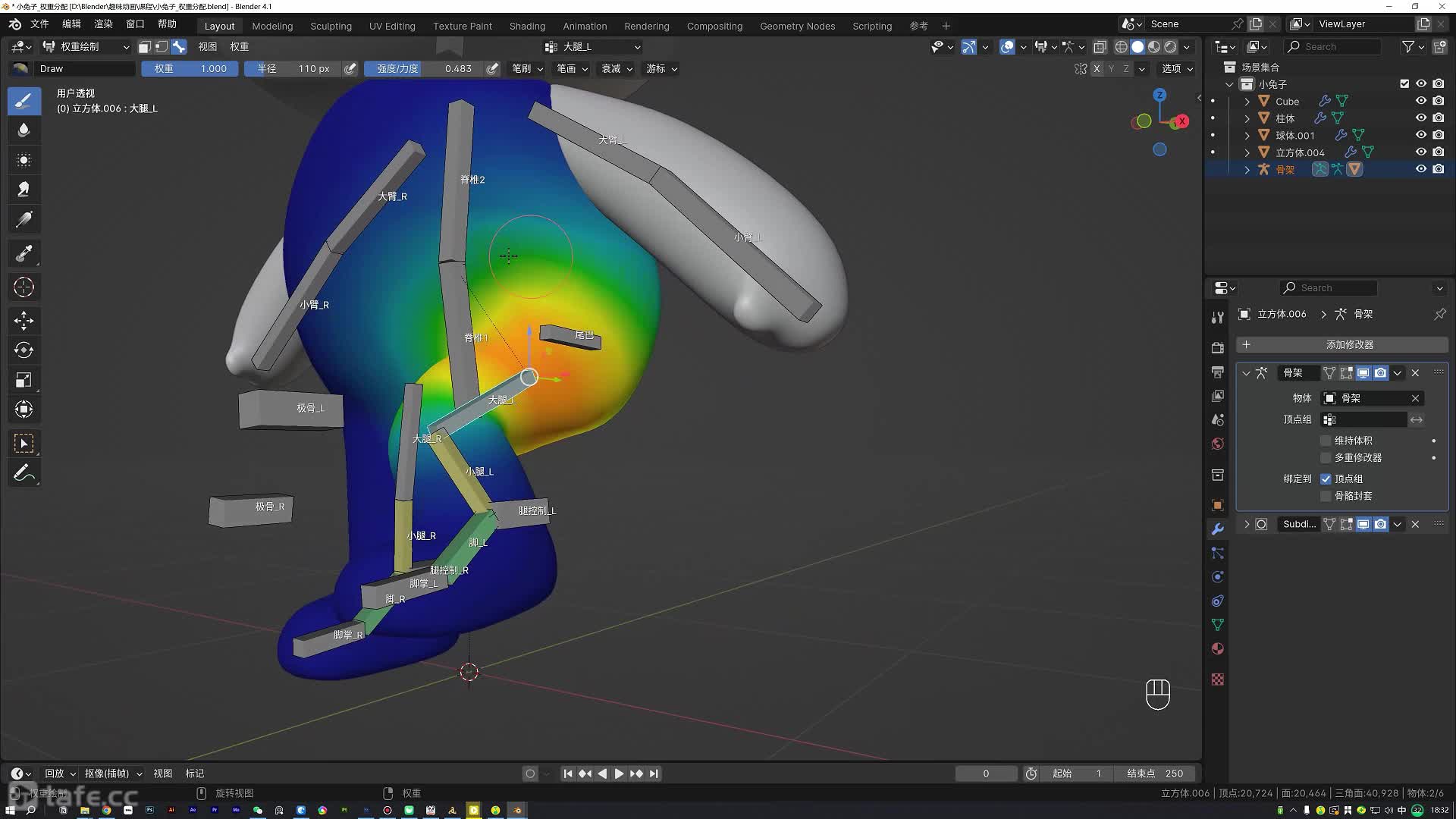Open the Physics properties tab

click(1217, 577)
